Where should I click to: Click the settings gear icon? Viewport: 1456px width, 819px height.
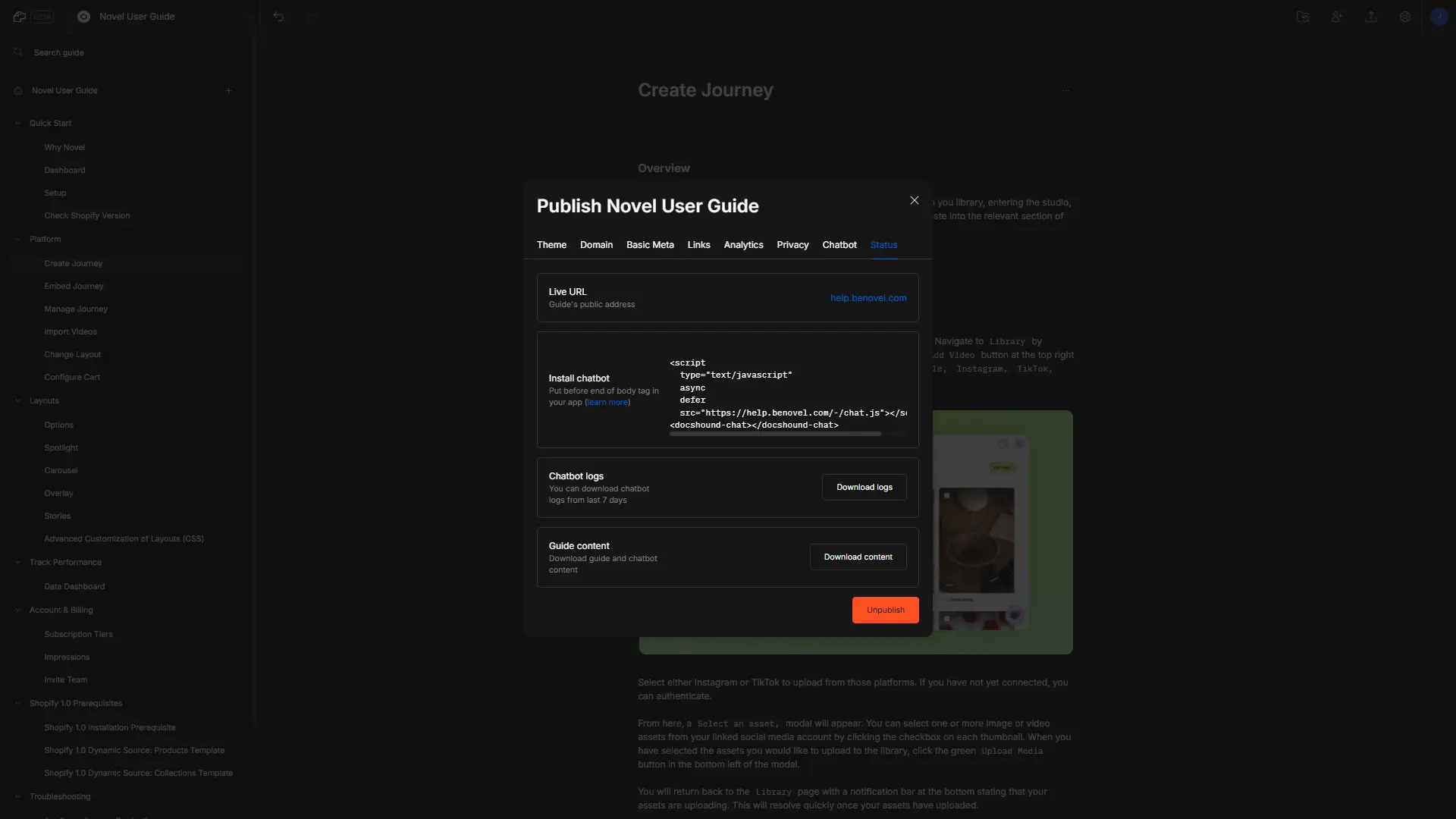[1405, 16]
